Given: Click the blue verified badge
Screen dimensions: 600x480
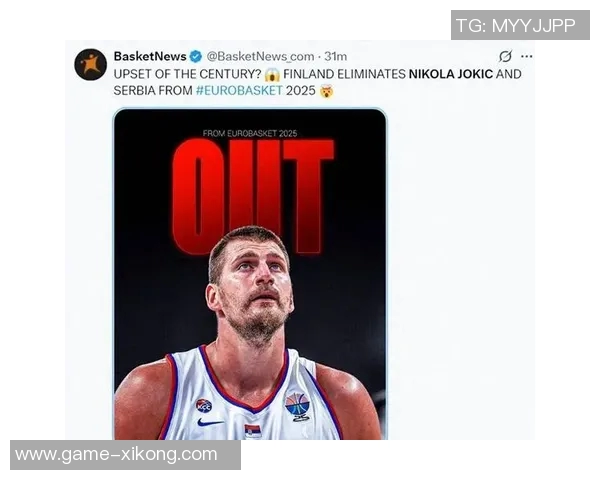Looking at the screenshot, I should (196, 56).
